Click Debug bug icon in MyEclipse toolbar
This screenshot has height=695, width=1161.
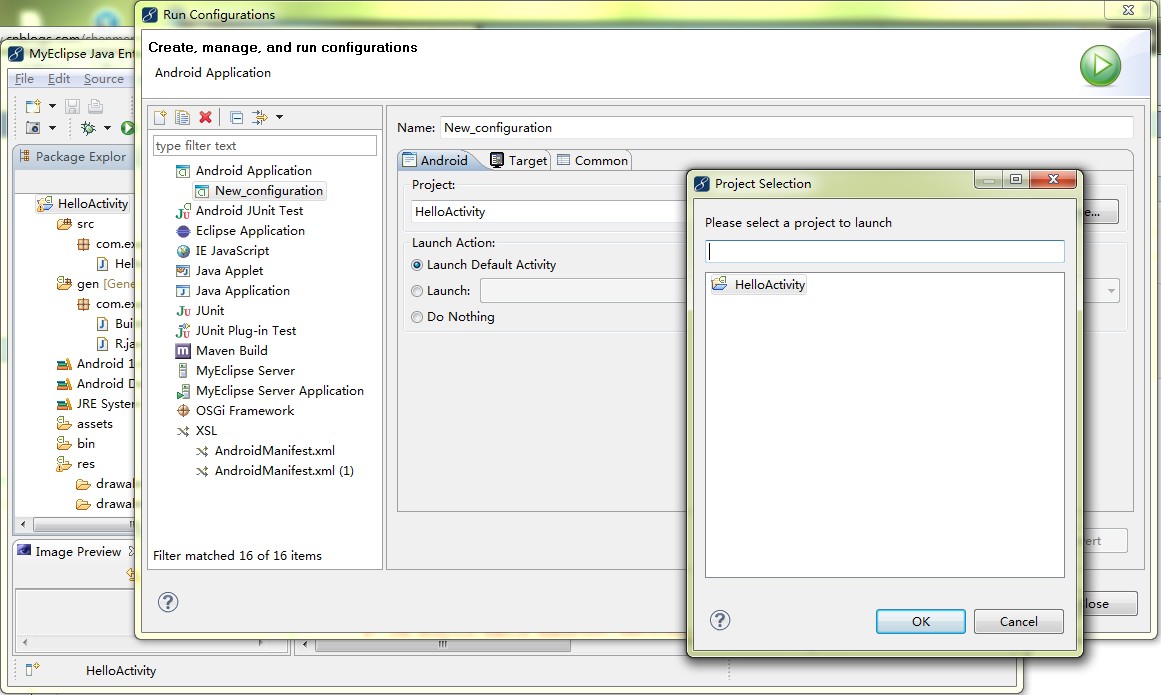(88, 128)
